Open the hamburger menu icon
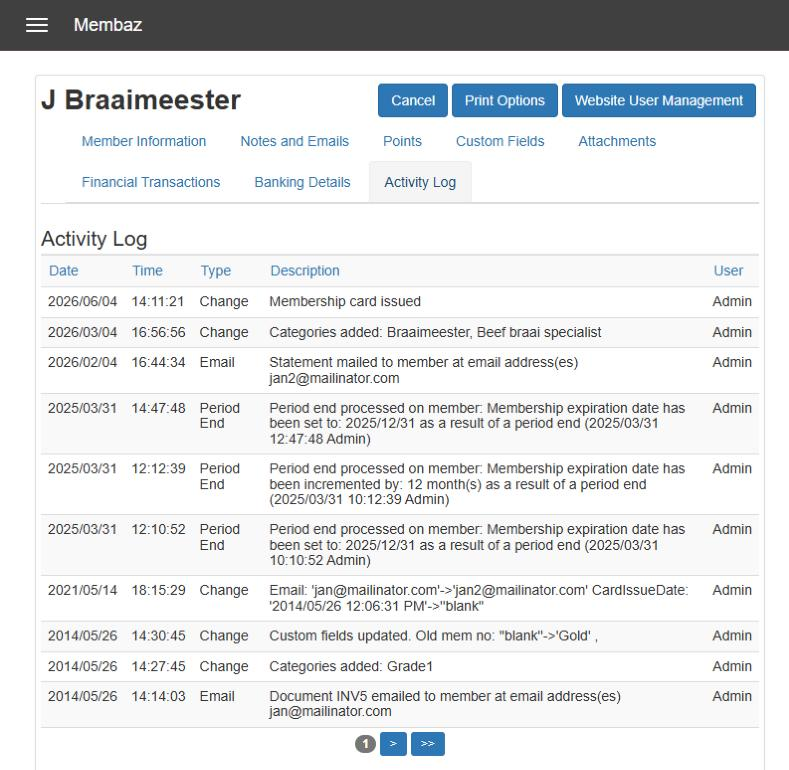 point(37,25)
